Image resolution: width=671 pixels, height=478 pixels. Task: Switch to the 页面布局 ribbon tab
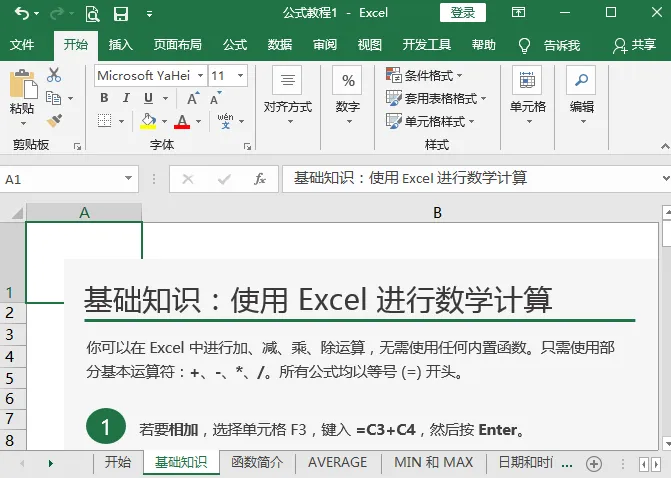click(x=177, y=45)
